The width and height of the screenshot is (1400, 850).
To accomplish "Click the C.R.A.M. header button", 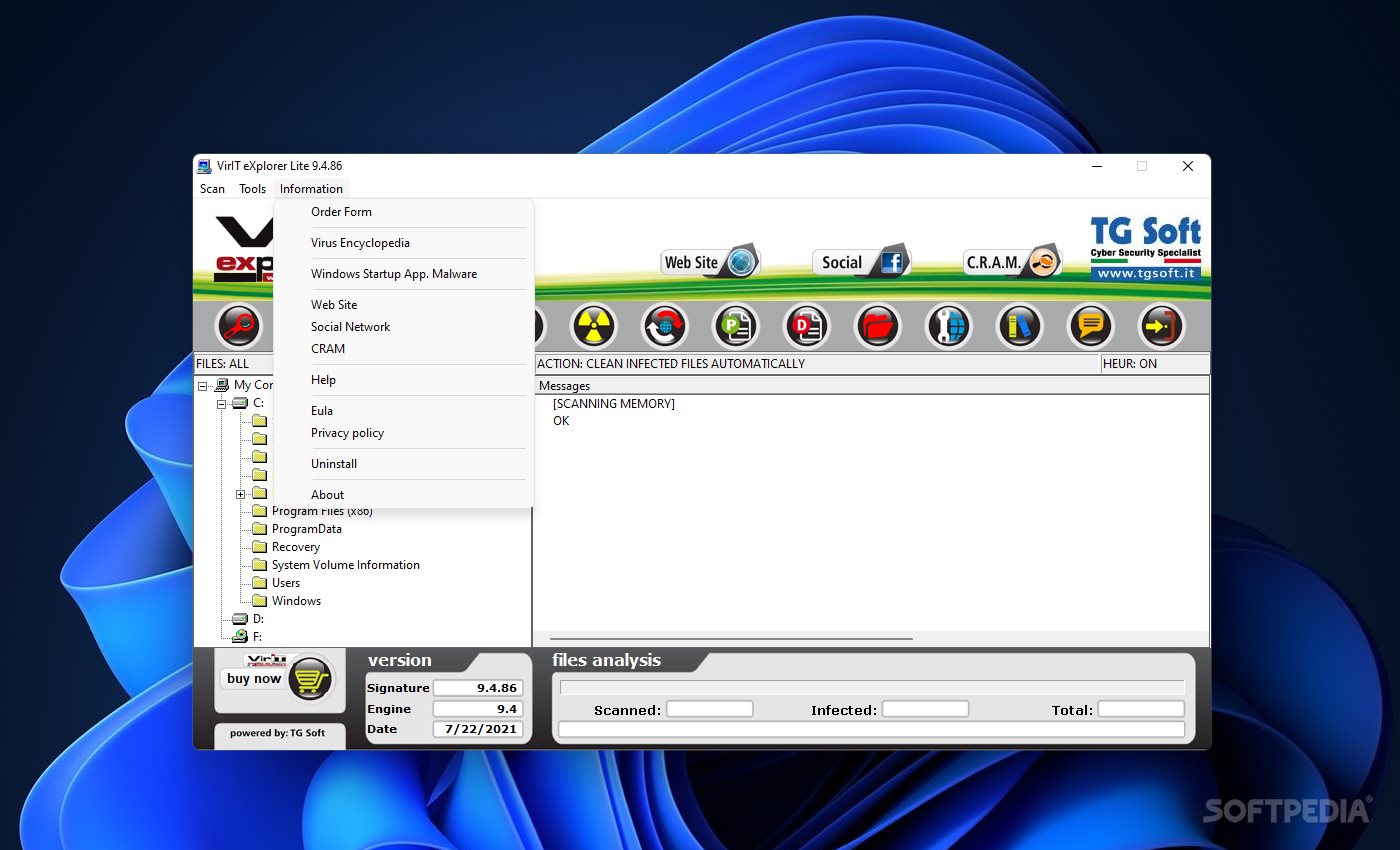I will pyautogui.click(x=1012, y=262).
